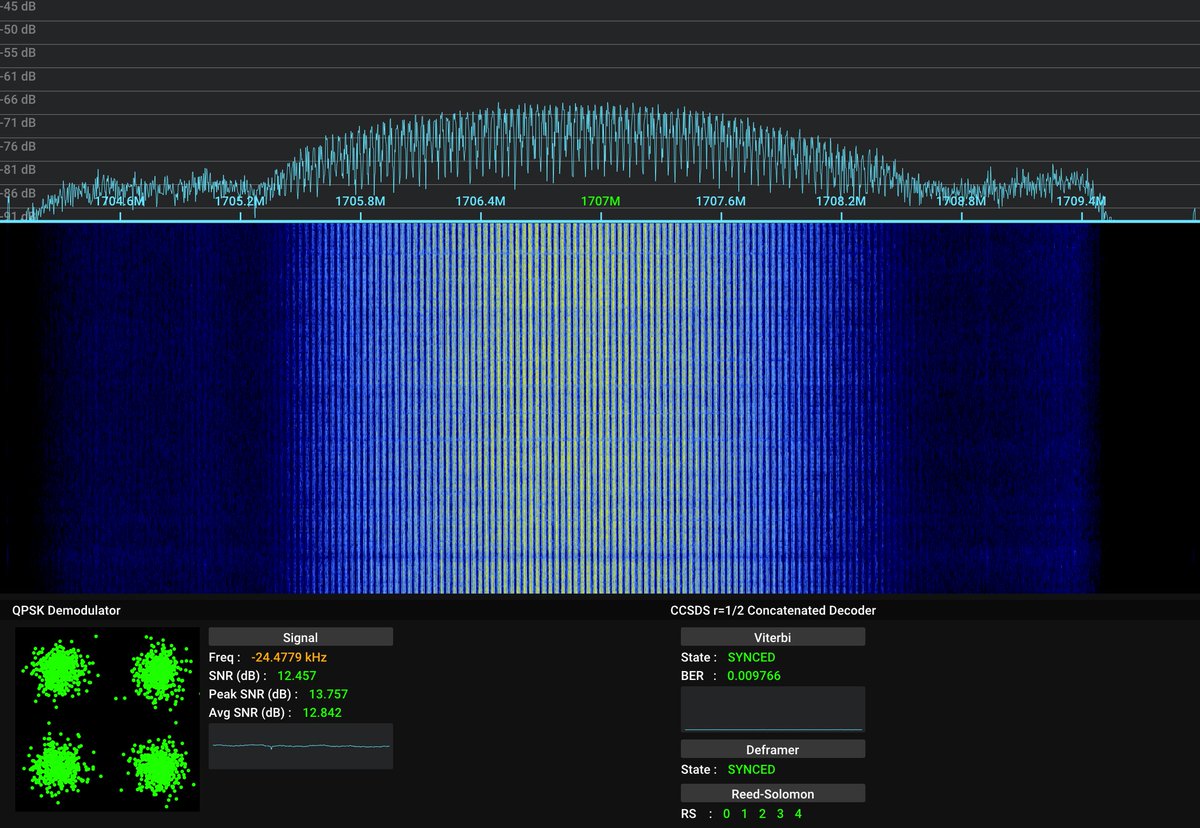
Task: Click the -66 dB scale label
Action: pyautogui.click(x=18, y=99)
